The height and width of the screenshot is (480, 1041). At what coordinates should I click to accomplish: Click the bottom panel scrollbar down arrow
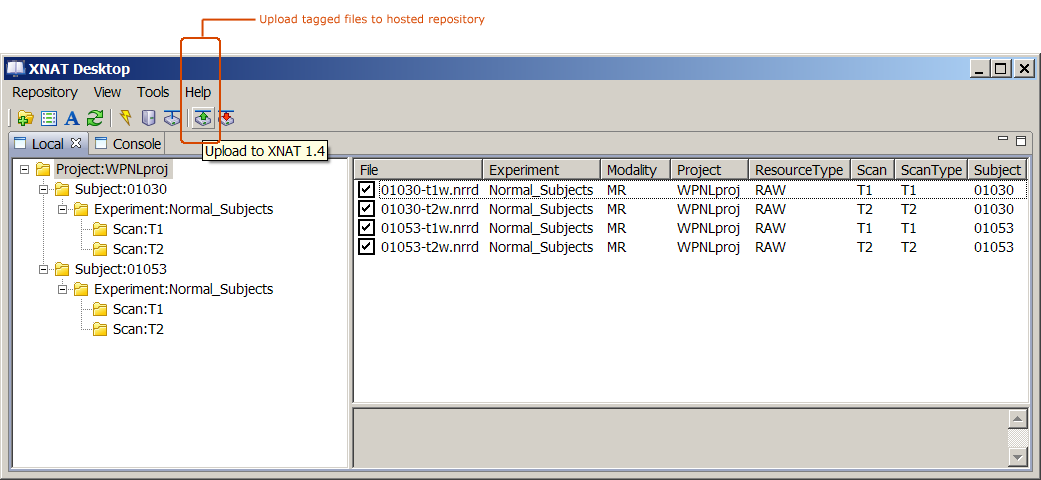point(1017,456)
